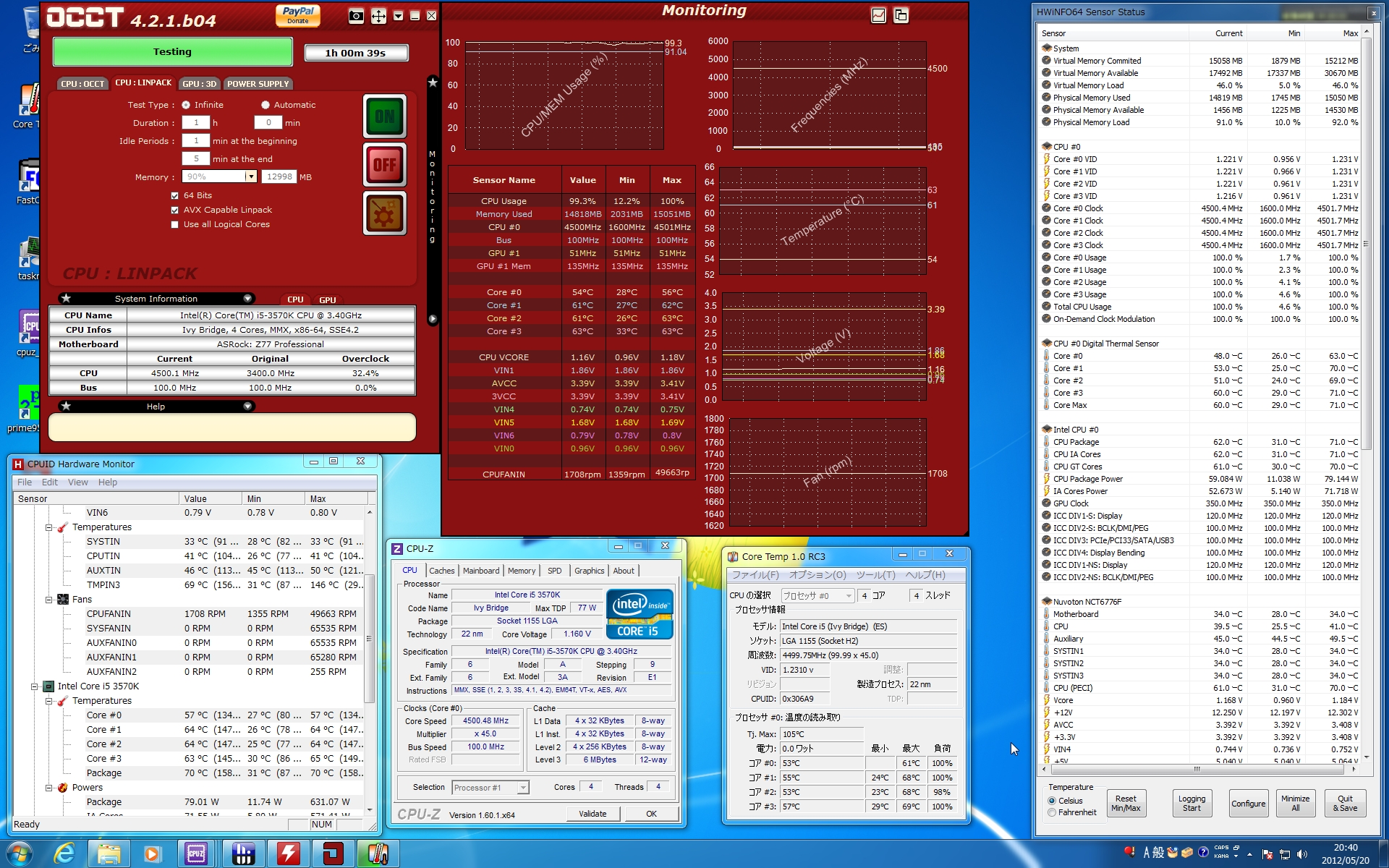Open CPU-Z Processor selection dropdown
1389x868 pixels.
523,788
